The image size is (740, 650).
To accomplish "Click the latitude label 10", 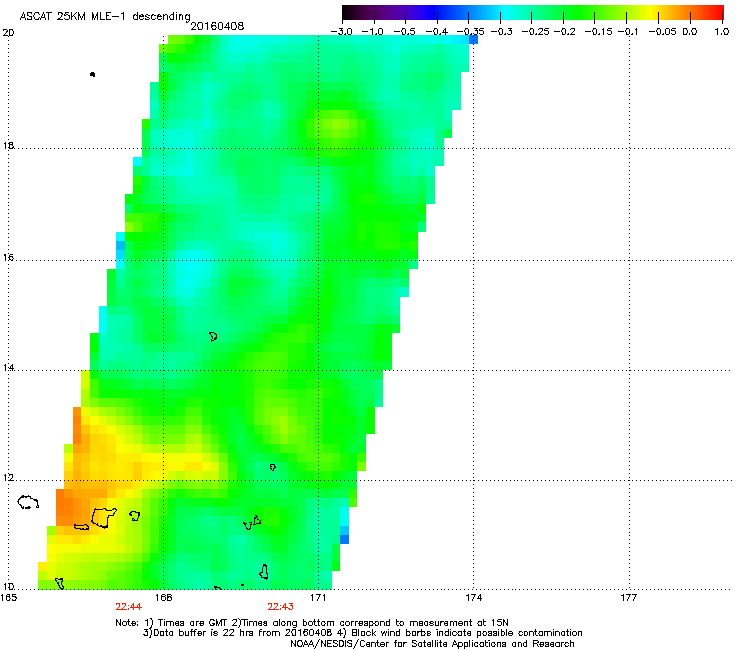I will 8,587.
